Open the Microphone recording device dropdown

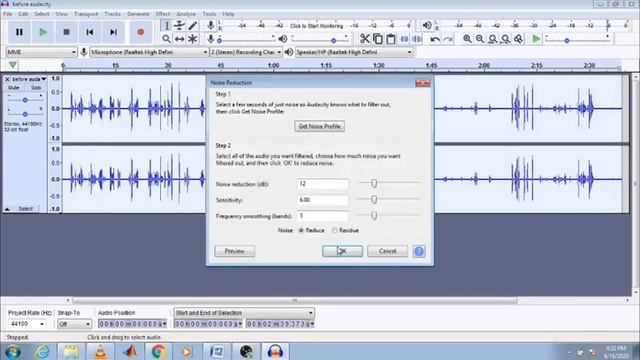(149, 52)
